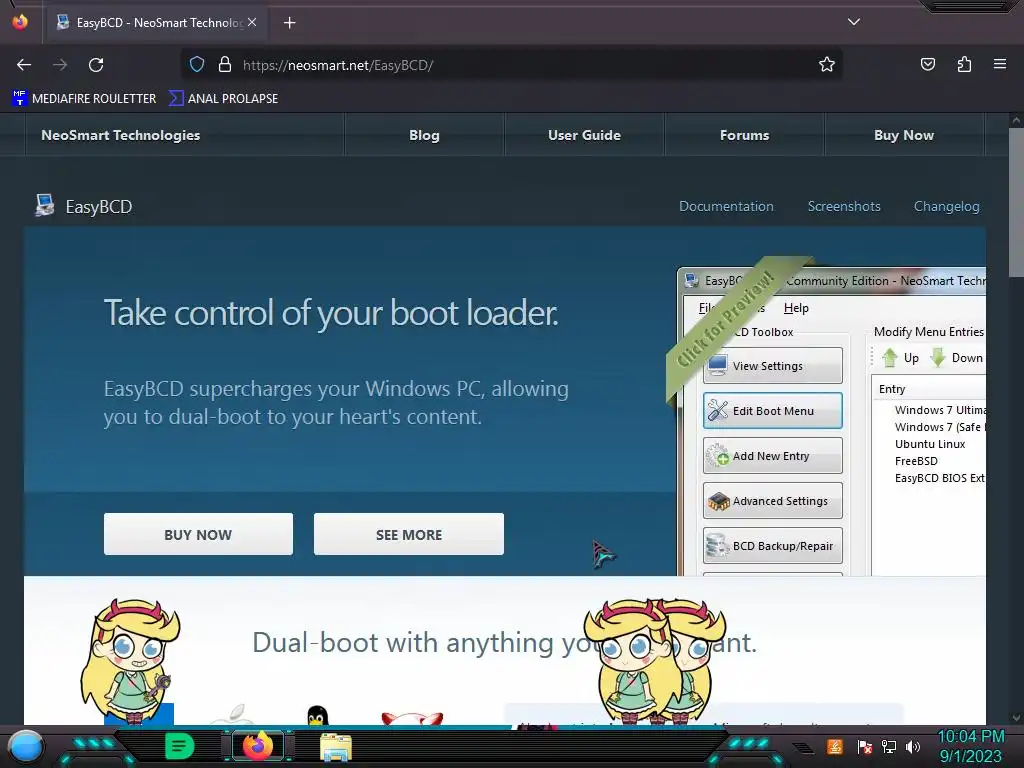Open the Start orb button

[x=26, y=747]
